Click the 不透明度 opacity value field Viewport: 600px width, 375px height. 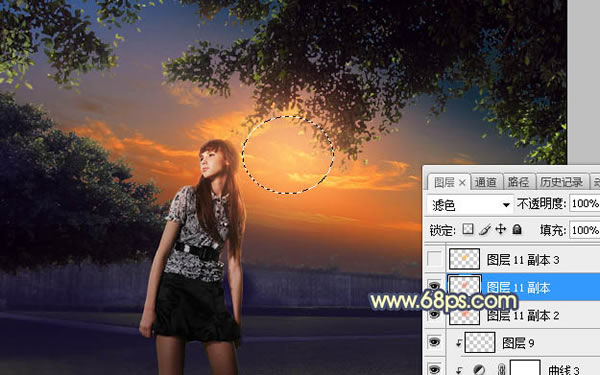click(584, 204)
